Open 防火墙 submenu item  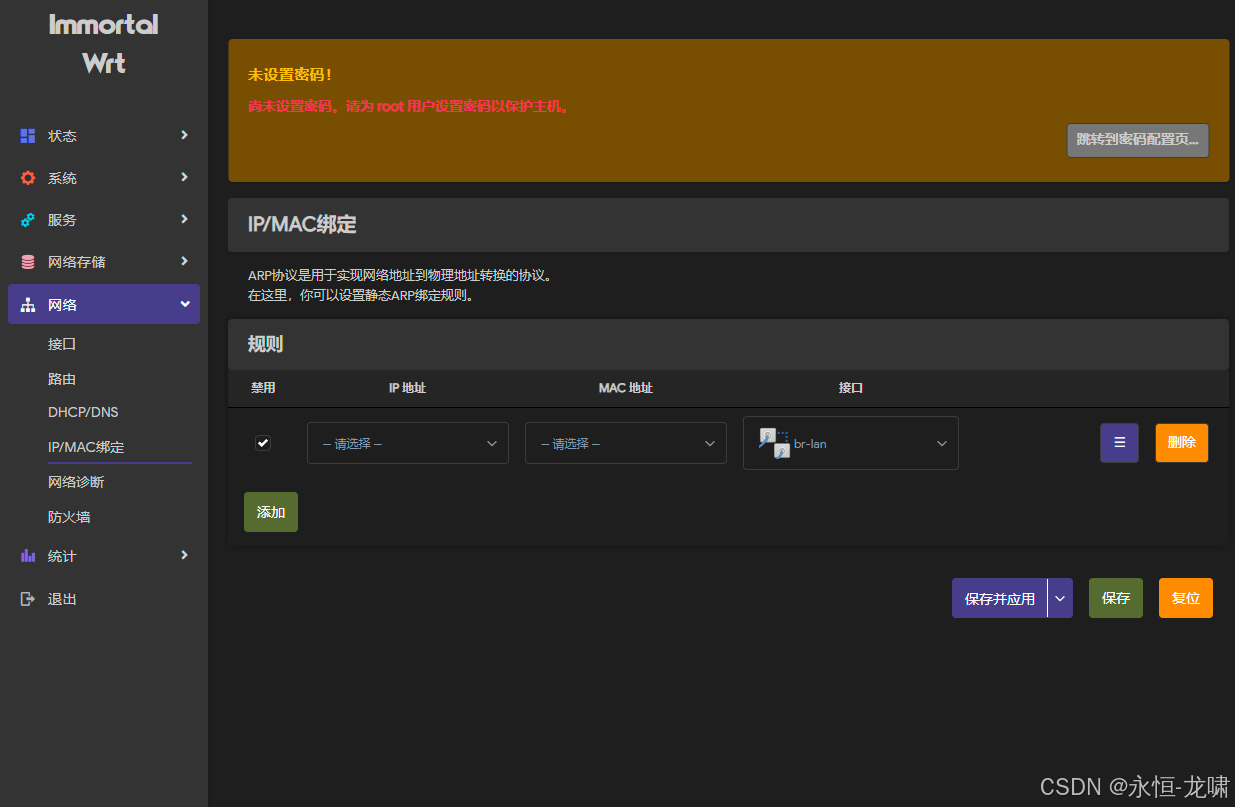pos(69,517)
